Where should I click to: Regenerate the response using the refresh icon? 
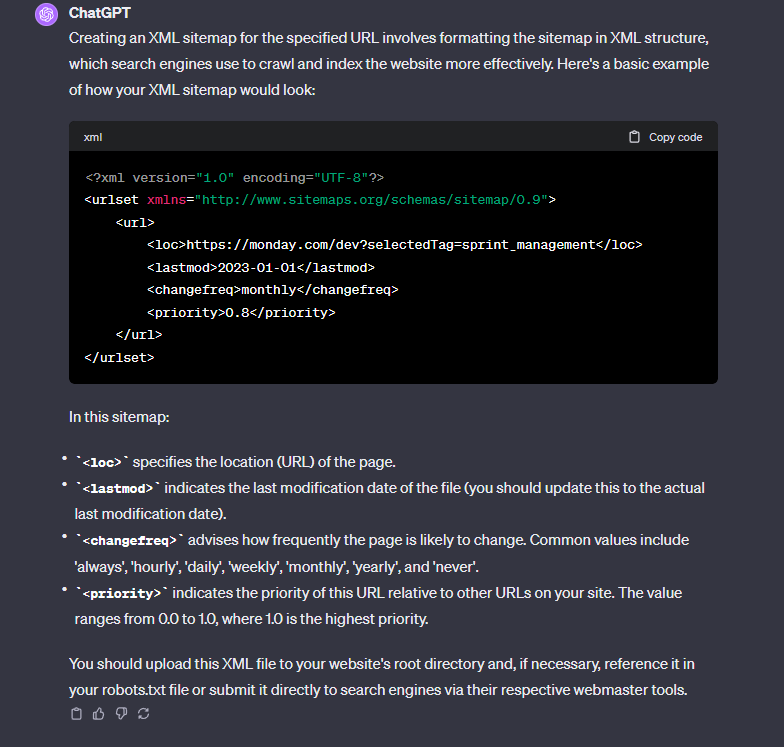(x=143, y=713)
